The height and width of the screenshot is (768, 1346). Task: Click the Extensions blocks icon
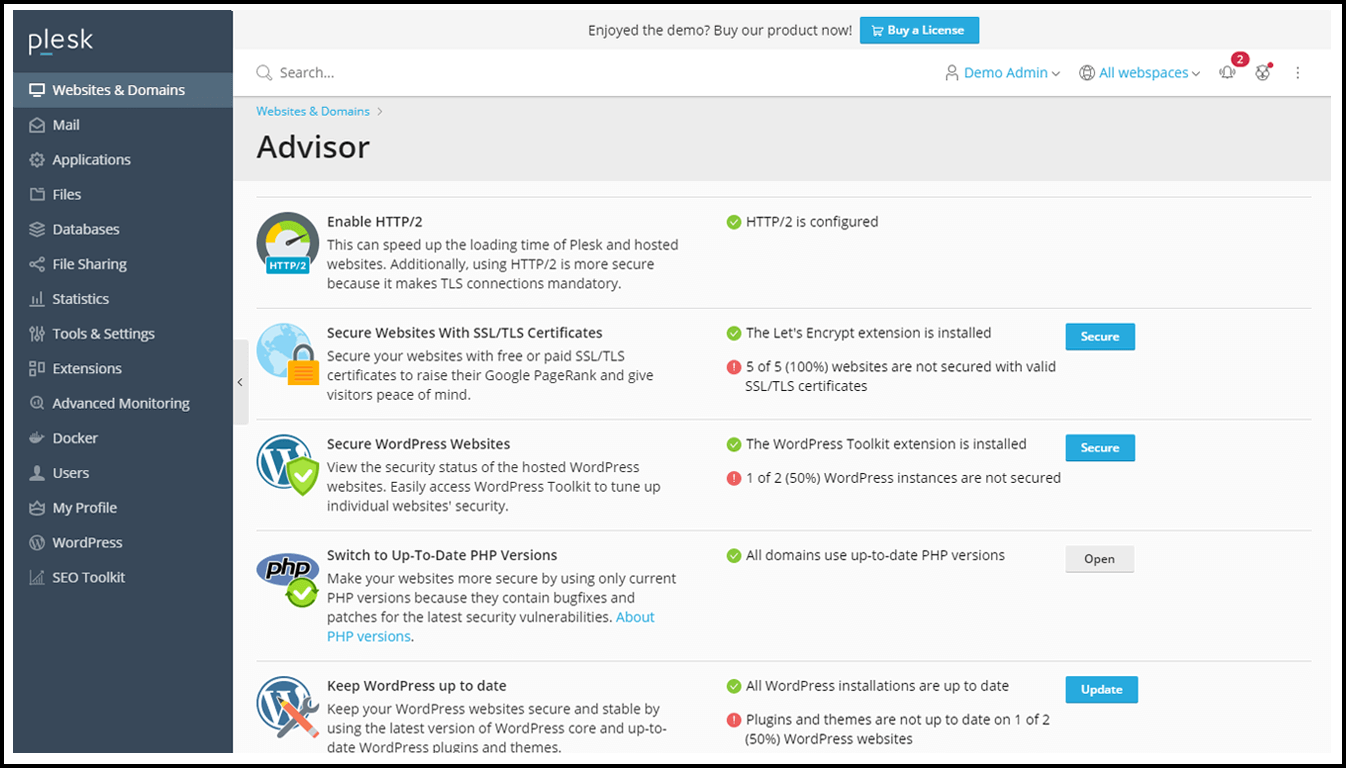point(37,368)
